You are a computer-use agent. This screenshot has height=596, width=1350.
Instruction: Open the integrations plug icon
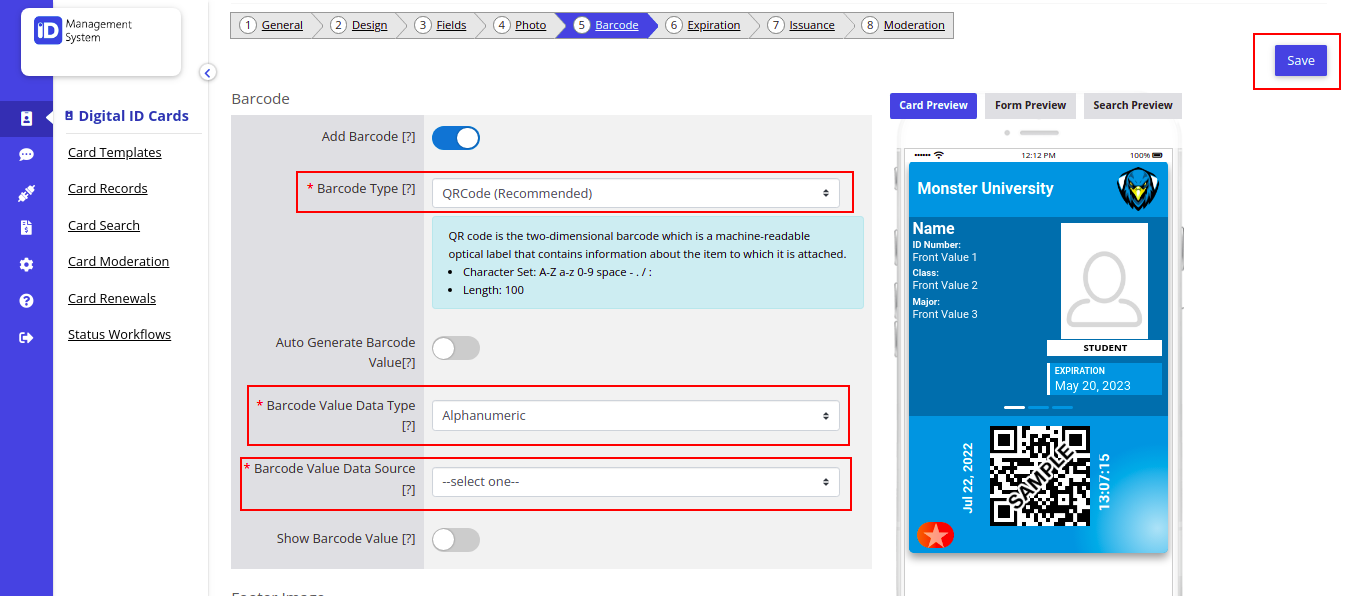click(x=26, y=192)
